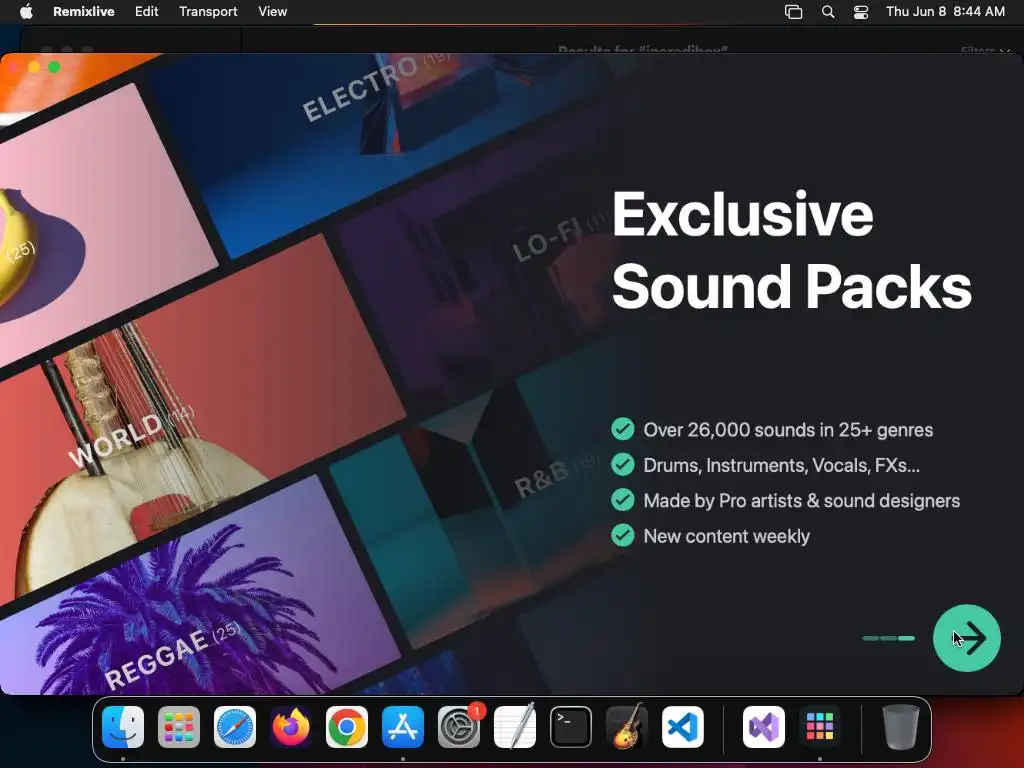Launch Google Chrome from the dock
This screenshot has width=1024, height=768.
(x=347, y=727)
